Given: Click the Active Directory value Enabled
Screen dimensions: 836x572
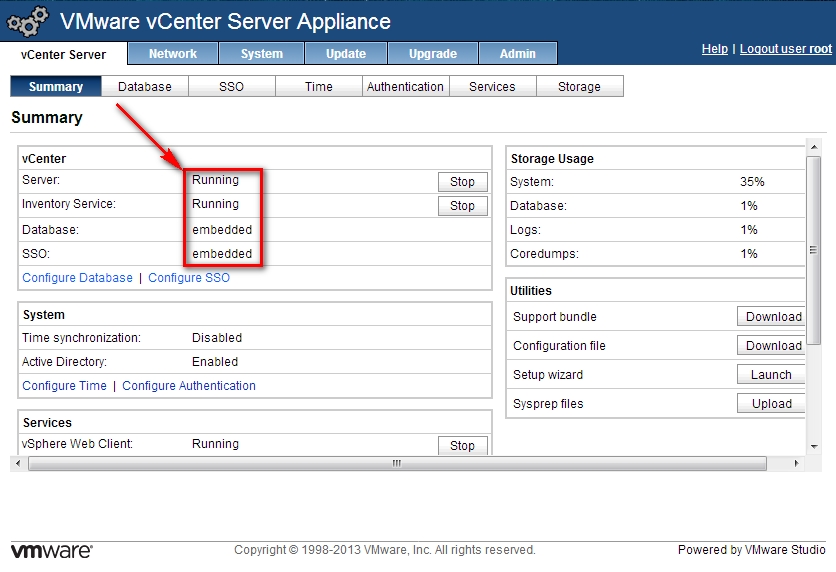Looking at the screenshot, I should [x=215, y=361].
